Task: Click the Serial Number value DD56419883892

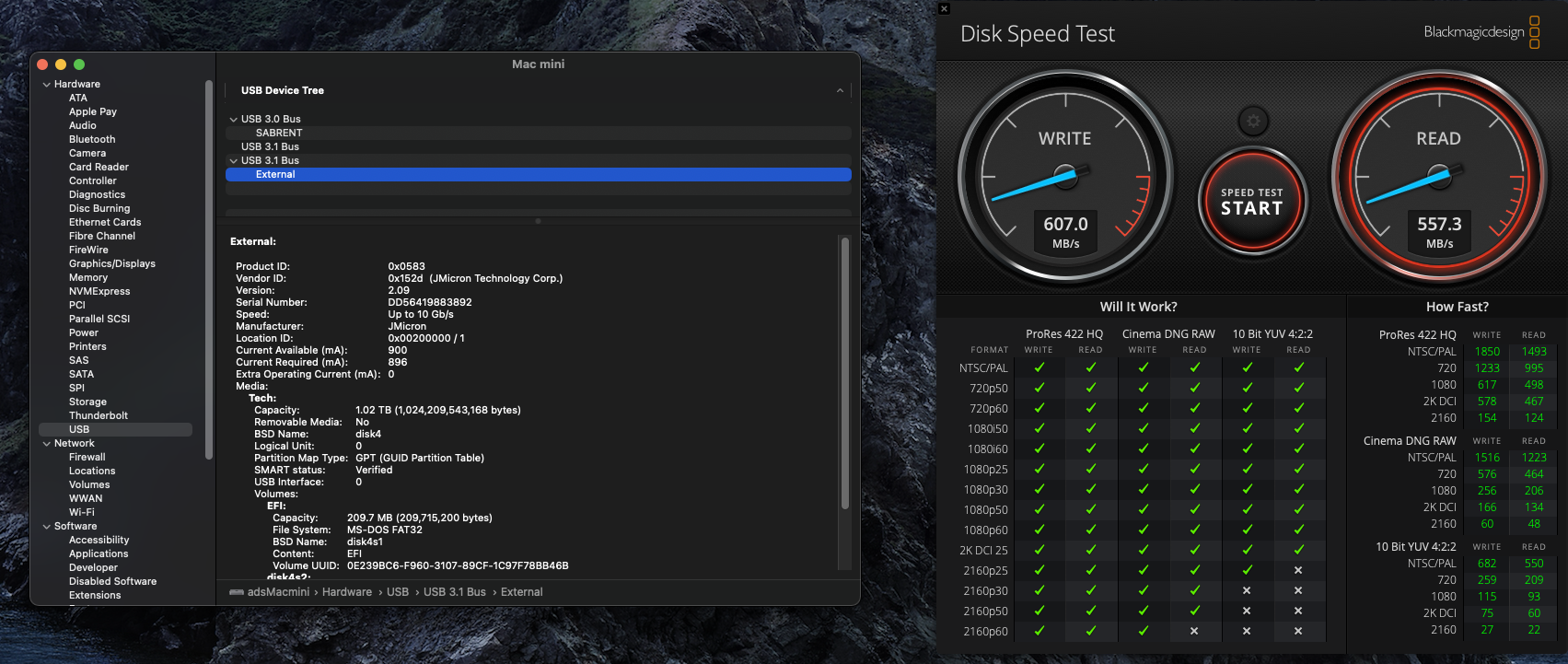Action: (430, 302)
